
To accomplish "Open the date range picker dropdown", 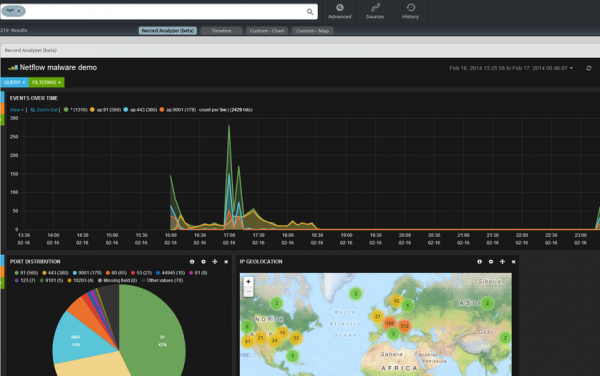I will [511, 68].
